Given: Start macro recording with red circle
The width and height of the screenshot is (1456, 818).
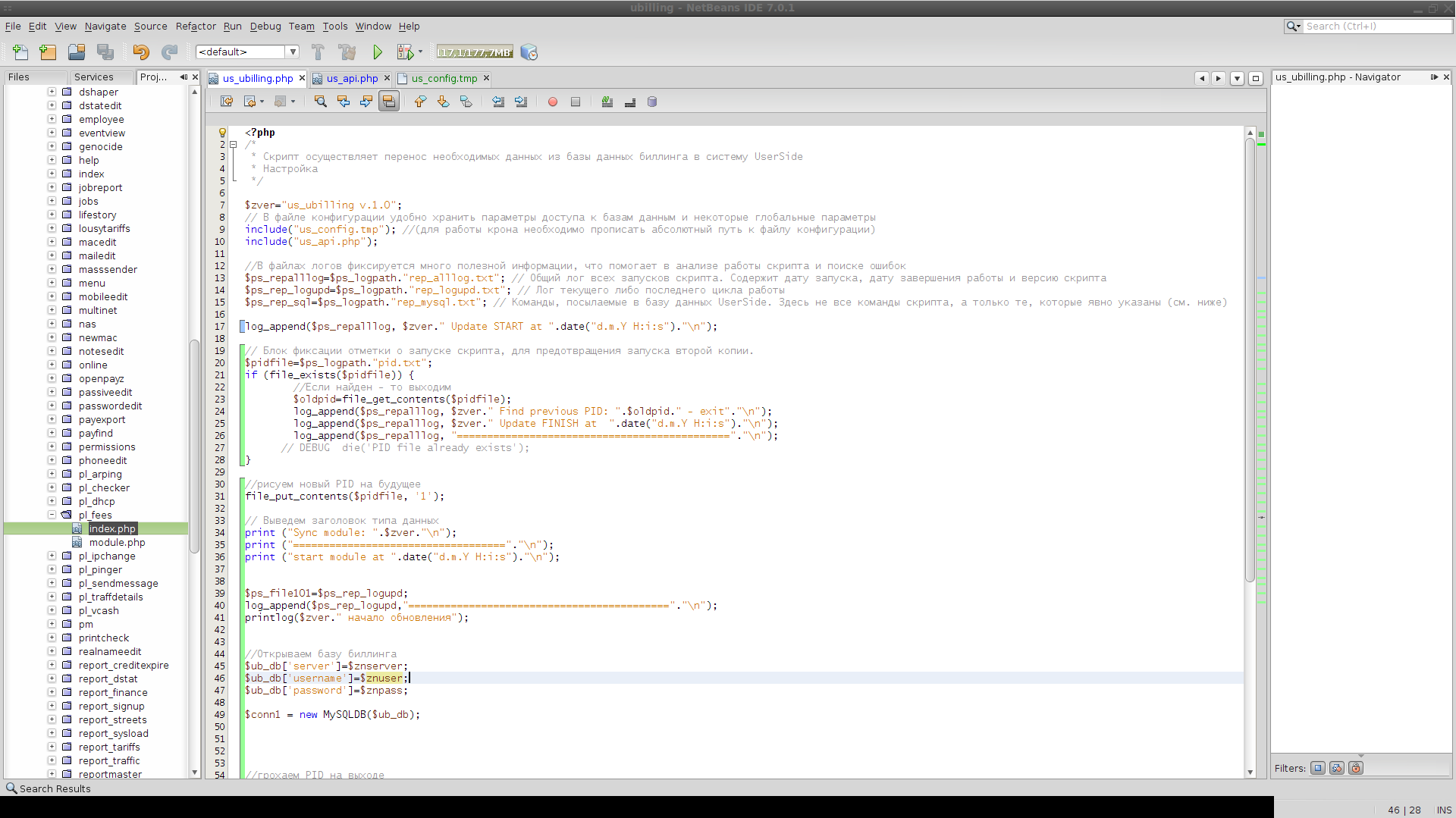Looking at the screenshot, I should [553, 102].
